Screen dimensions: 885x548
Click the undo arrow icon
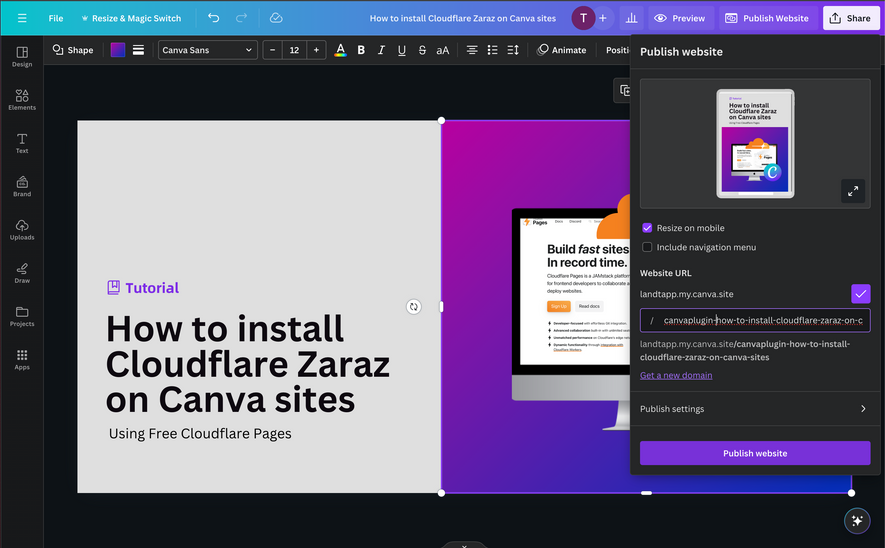pyautogui.click(x=214, y=18)
